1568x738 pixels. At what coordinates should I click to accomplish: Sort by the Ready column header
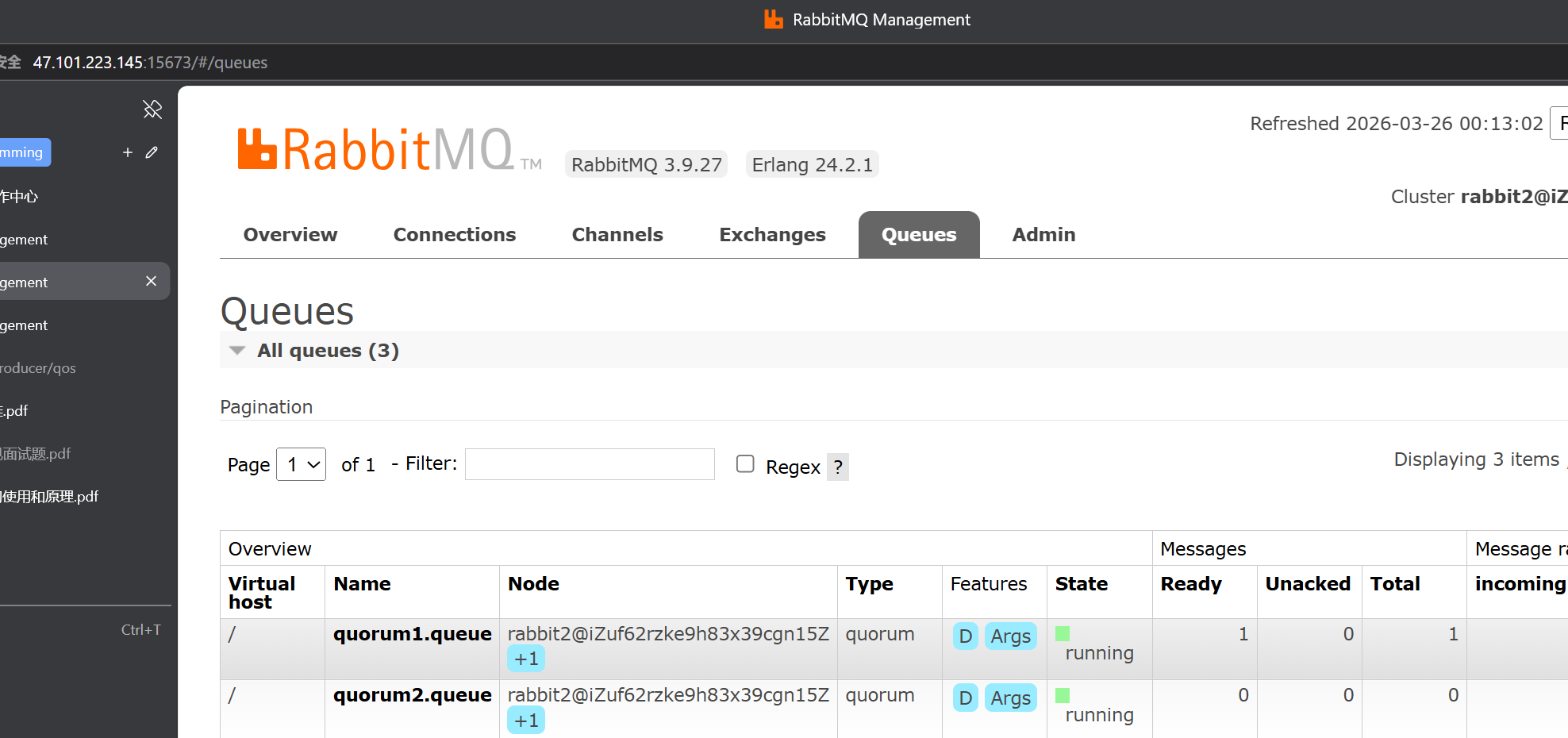click(1191, 585)
